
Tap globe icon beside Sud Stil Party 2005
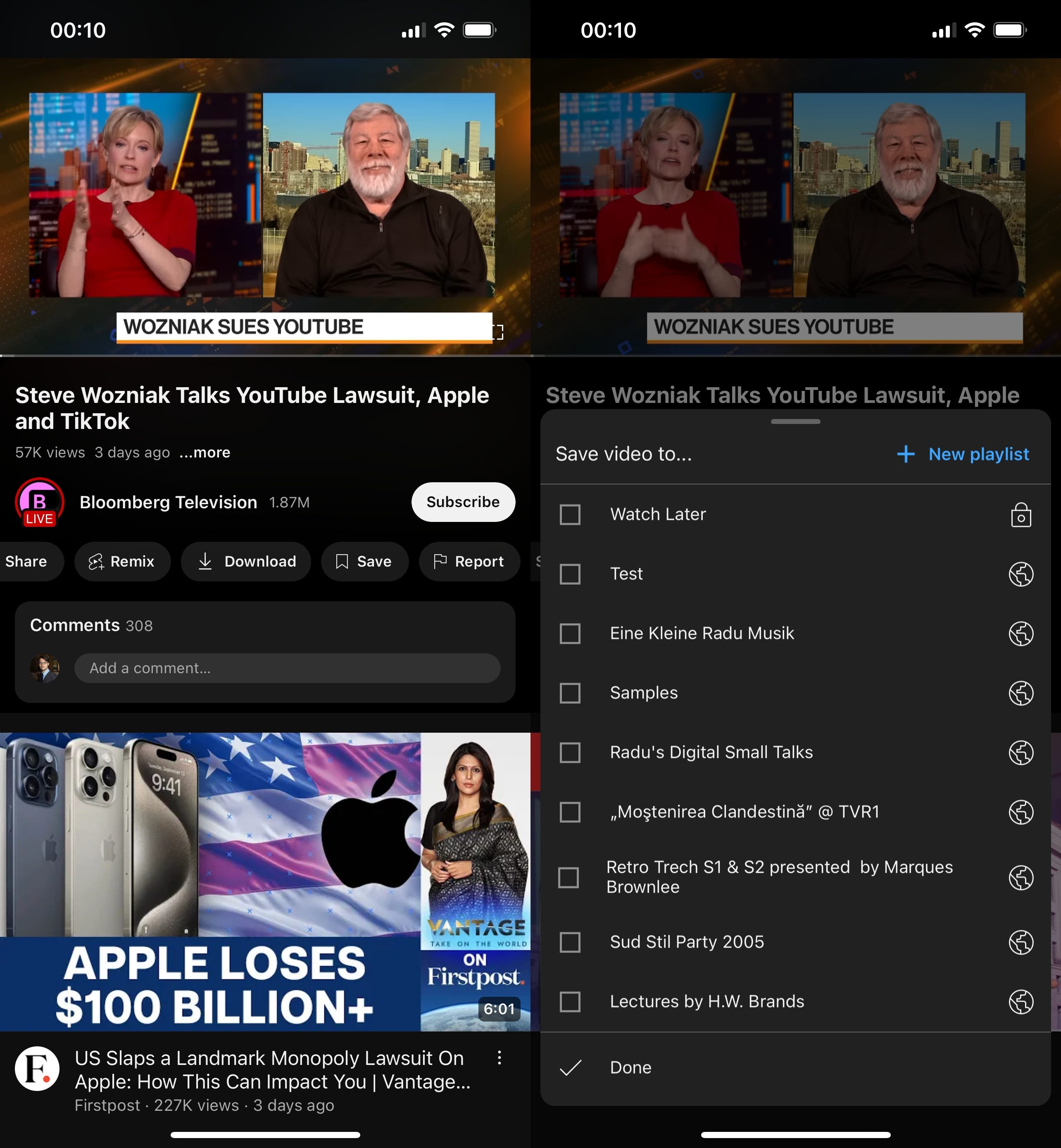(x=1021, y=942)
